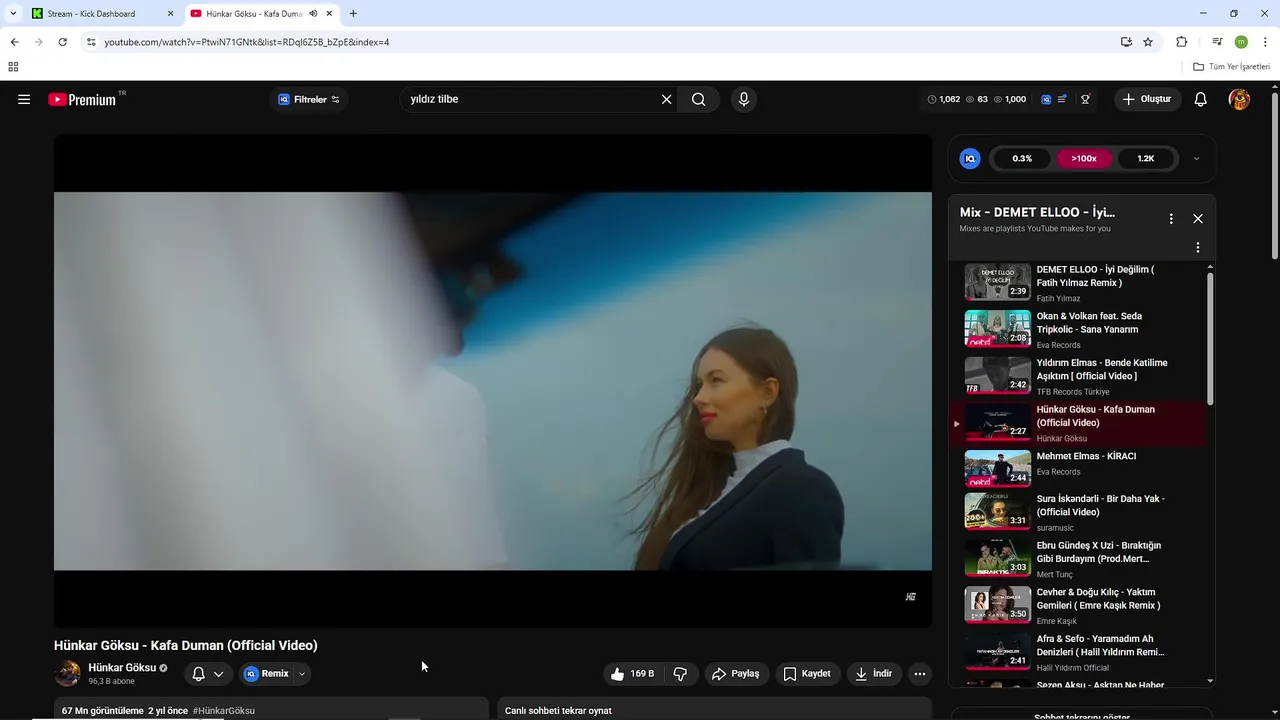Click the address bar URL
Image resolution: width=1280 pixels, height=720 pixels.
pos(247,42)
